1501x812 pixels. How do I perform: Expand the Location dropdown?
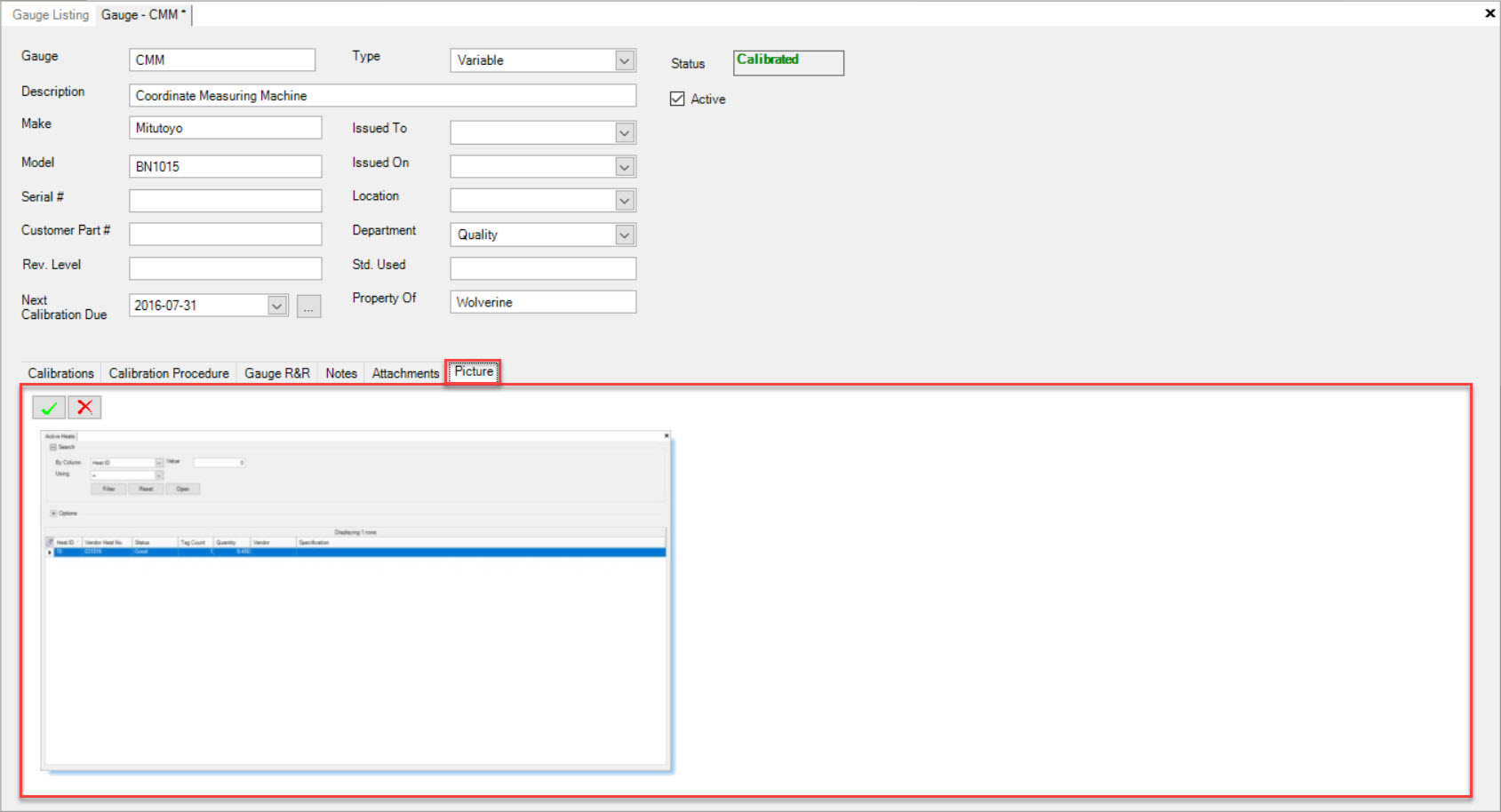point(625,200)
